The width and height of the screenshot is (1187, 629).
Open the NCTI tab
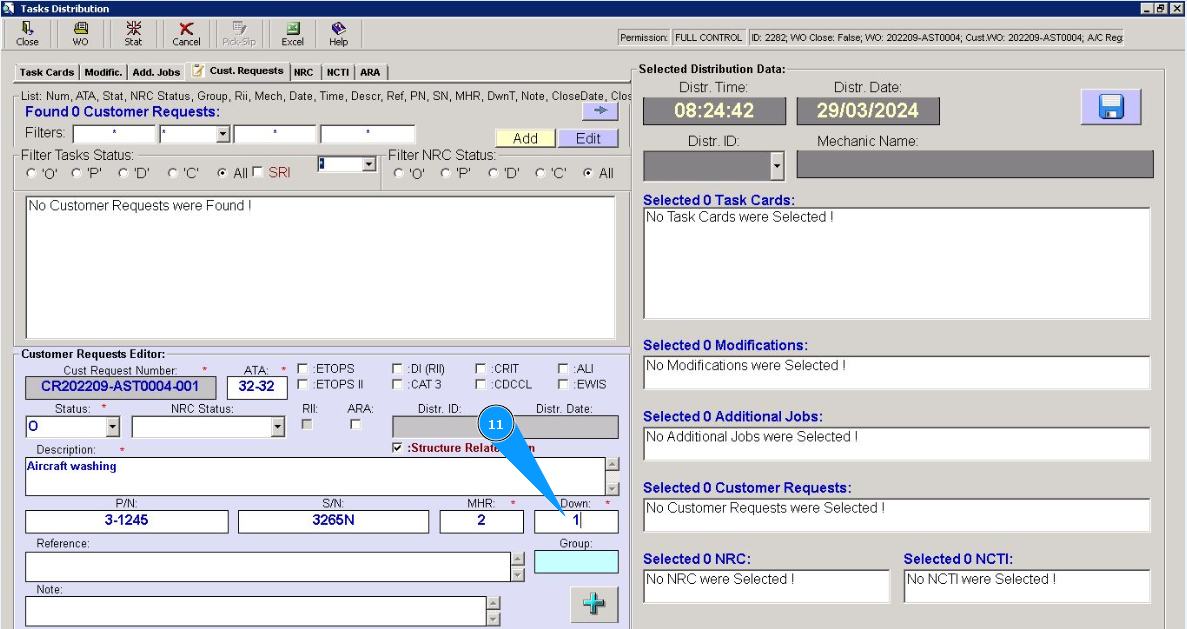click(337, 72)
